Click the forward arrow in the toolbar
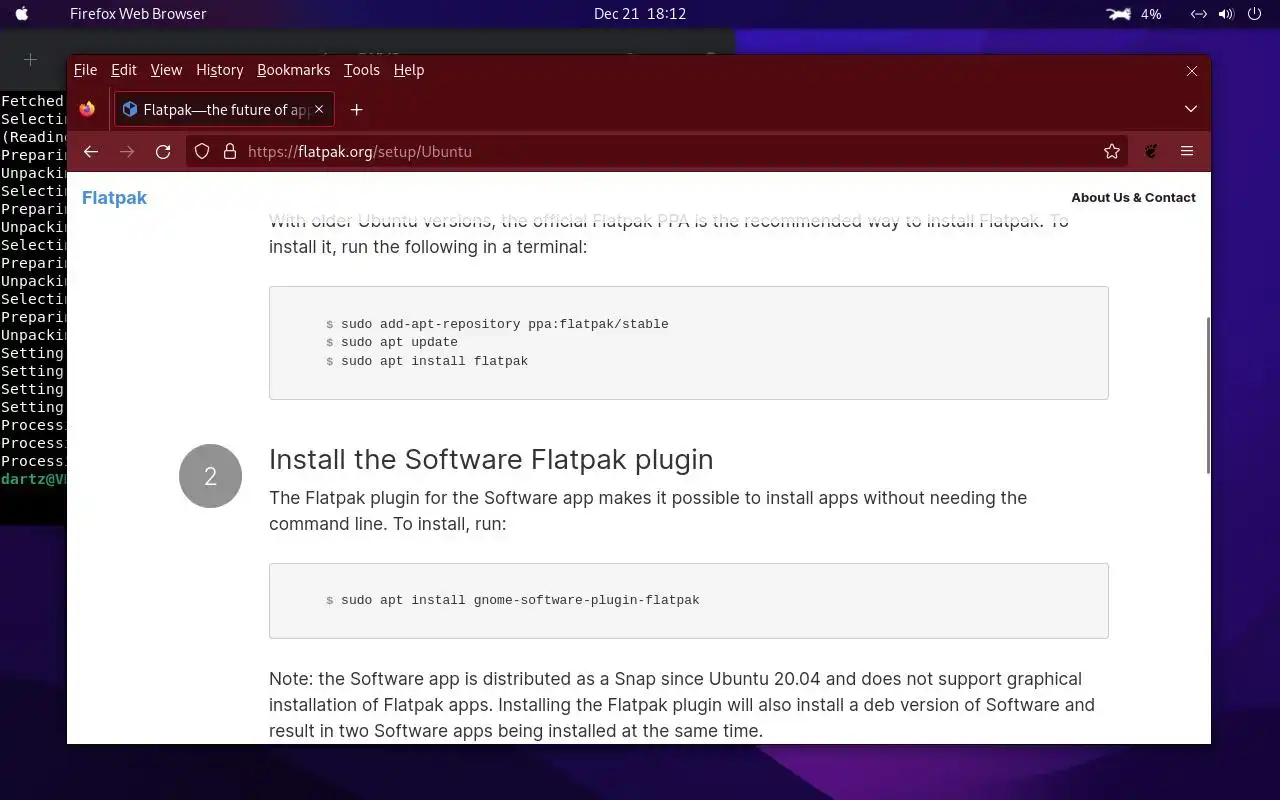Image resolution: width=1280 pixels, height=800 pixels. click(x=127, y=151)
